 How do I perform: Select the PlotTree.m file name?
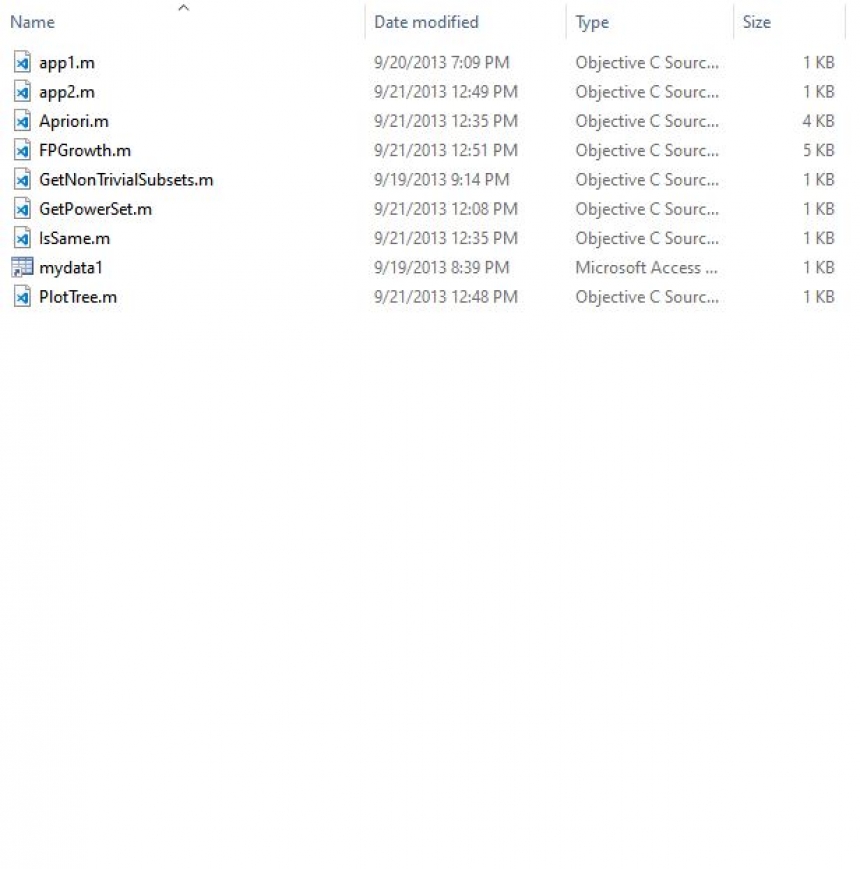(x=78, y=297)
